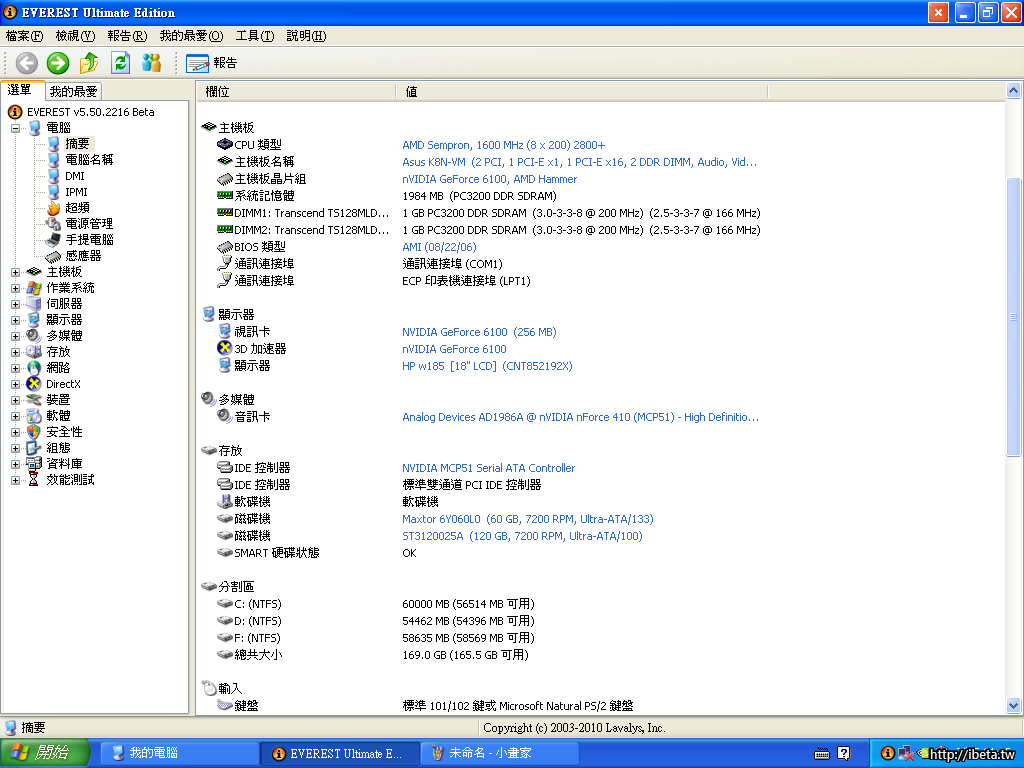The width and height of the screenshot is (1024, 768).
Task: Collapse the 電腦 tree node
Action: pos(16,128)
